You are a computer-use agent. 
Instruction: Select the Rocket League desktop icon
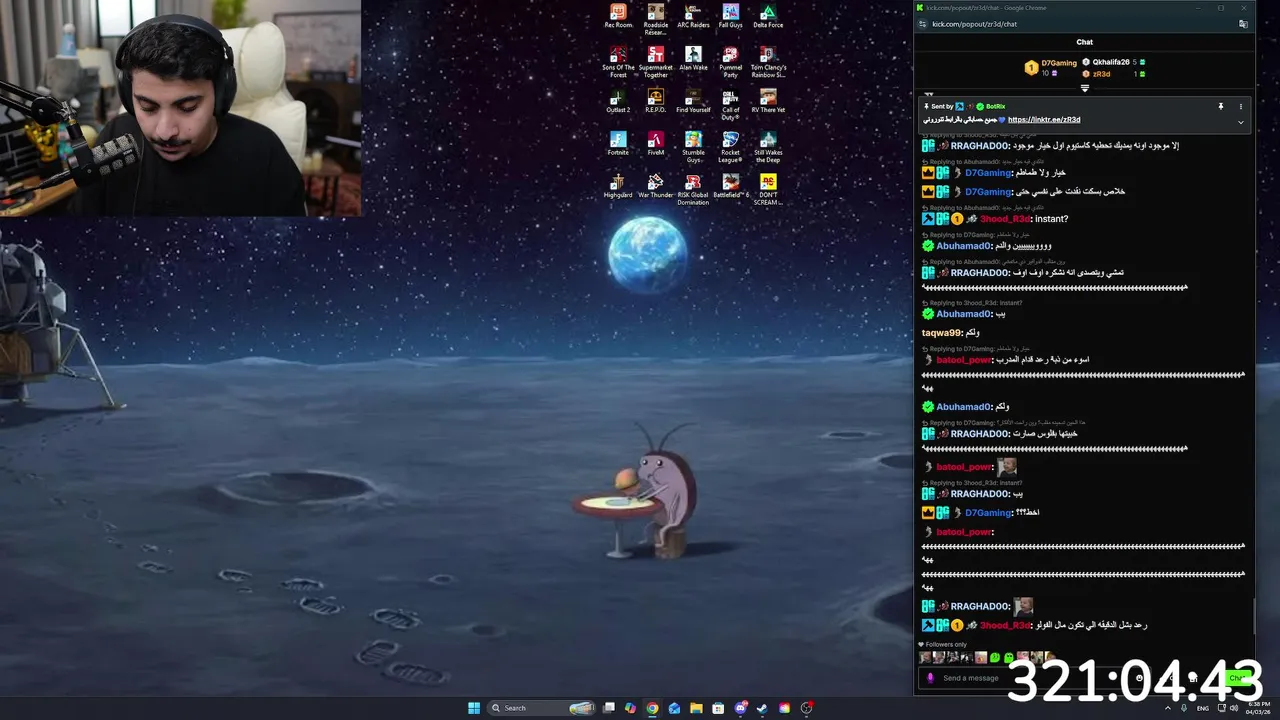731,147
